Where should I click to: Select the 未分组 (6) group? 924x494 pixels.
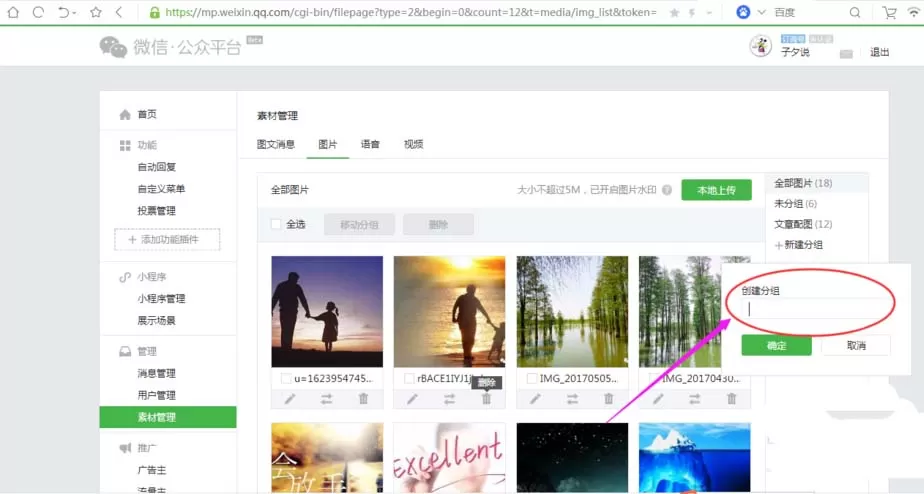795,203
